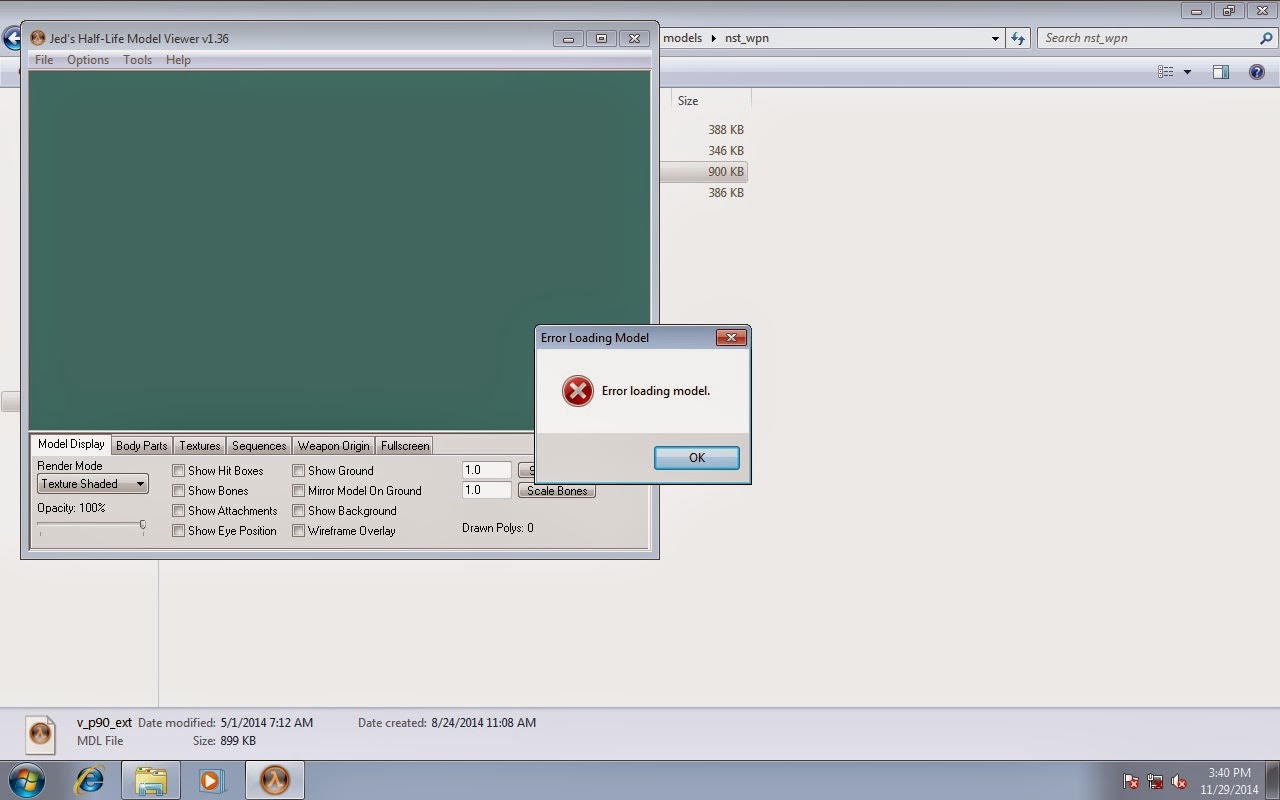
Task: Click the volume speaker icon in system tray
Action: [x=1179, y=781]
